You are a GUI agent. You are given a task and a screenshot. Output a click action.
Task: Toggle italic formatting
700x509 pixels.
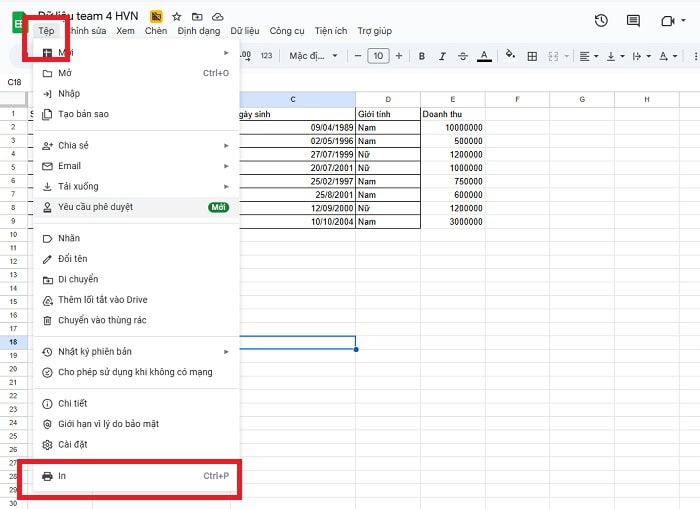(442, 55)
